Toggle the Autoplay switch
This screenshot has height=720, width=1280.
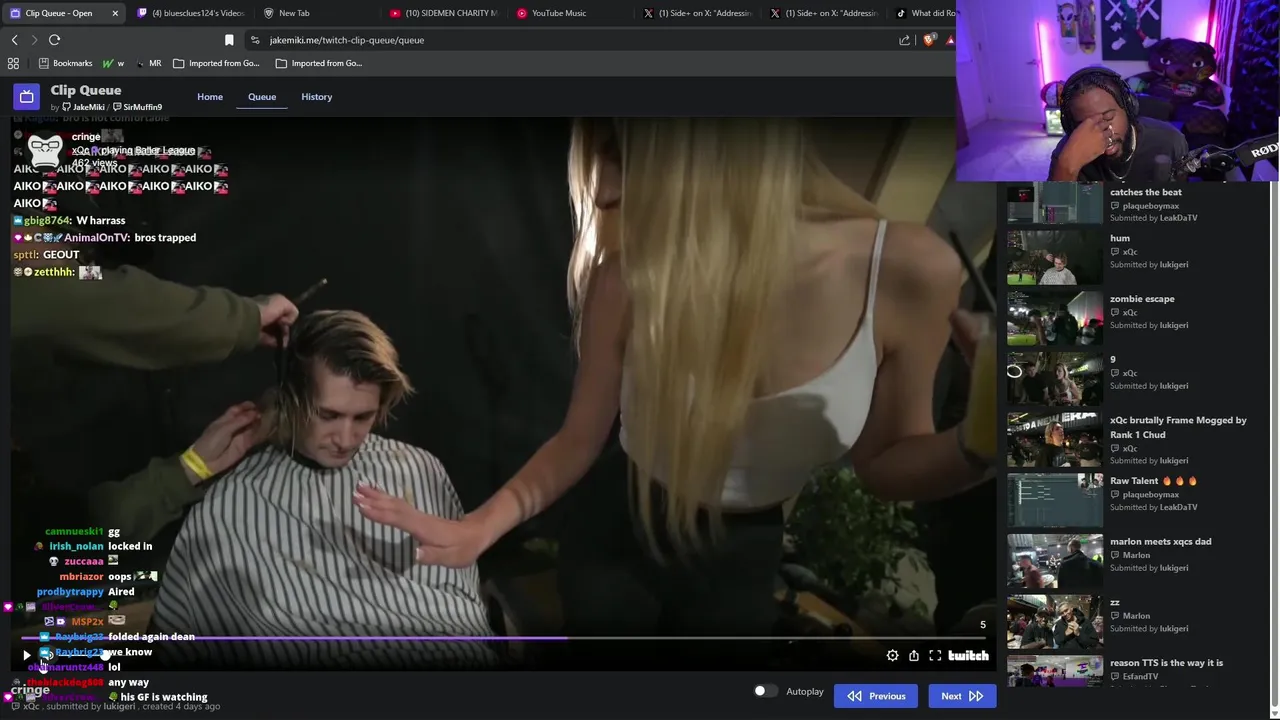[765, 691]
